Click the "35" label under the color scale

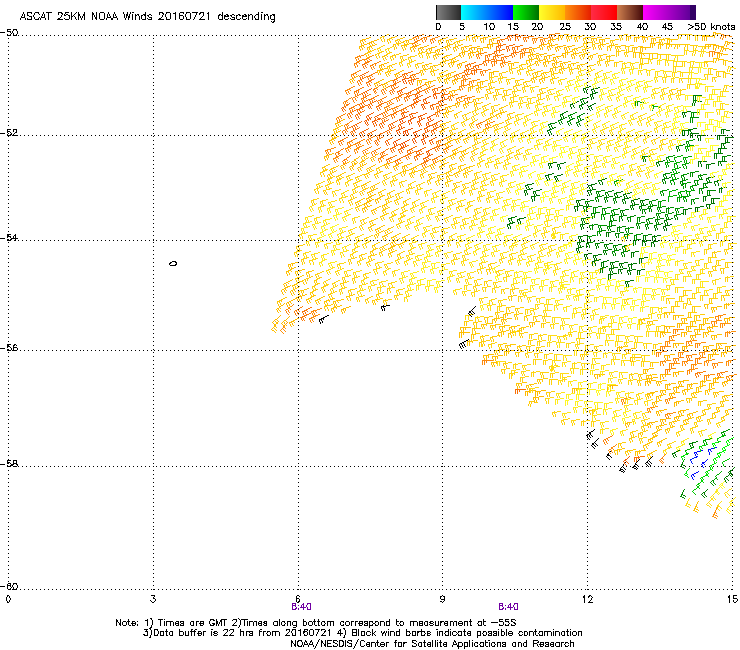click(616, 27)
